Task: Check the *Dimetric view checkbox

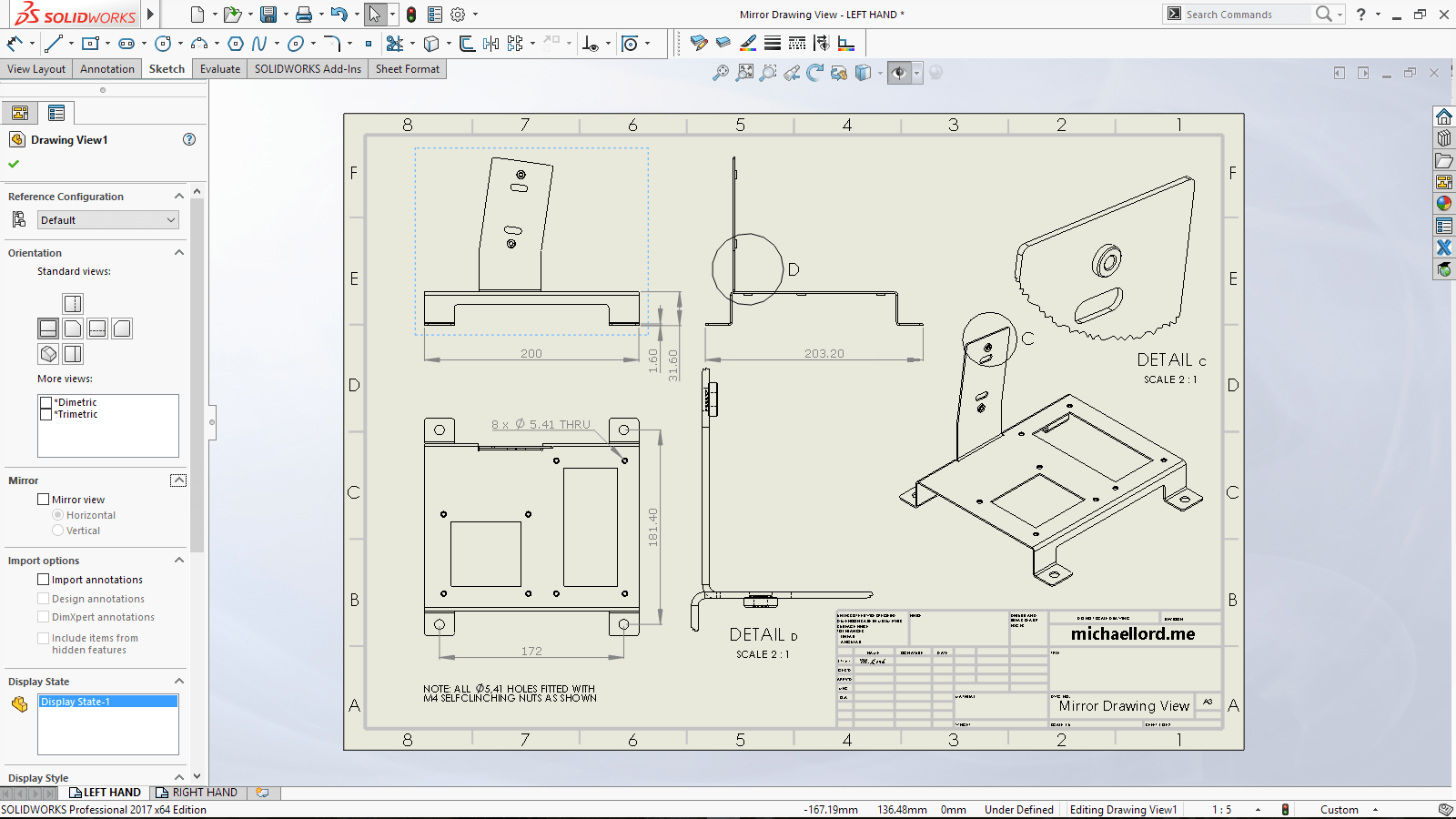Action: pyautogui.click(x=45, y=402)
